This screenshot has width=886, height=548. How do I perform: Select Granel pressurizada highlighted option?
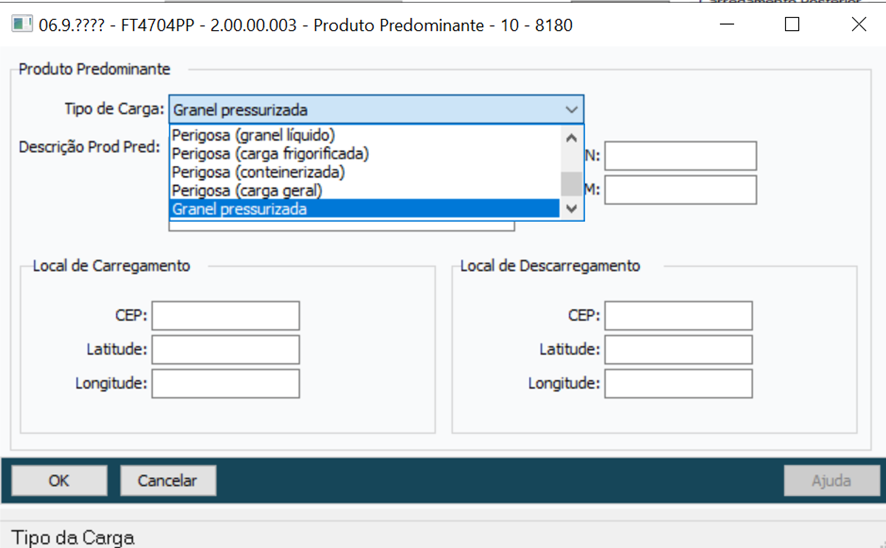click(x=240, y=209)
